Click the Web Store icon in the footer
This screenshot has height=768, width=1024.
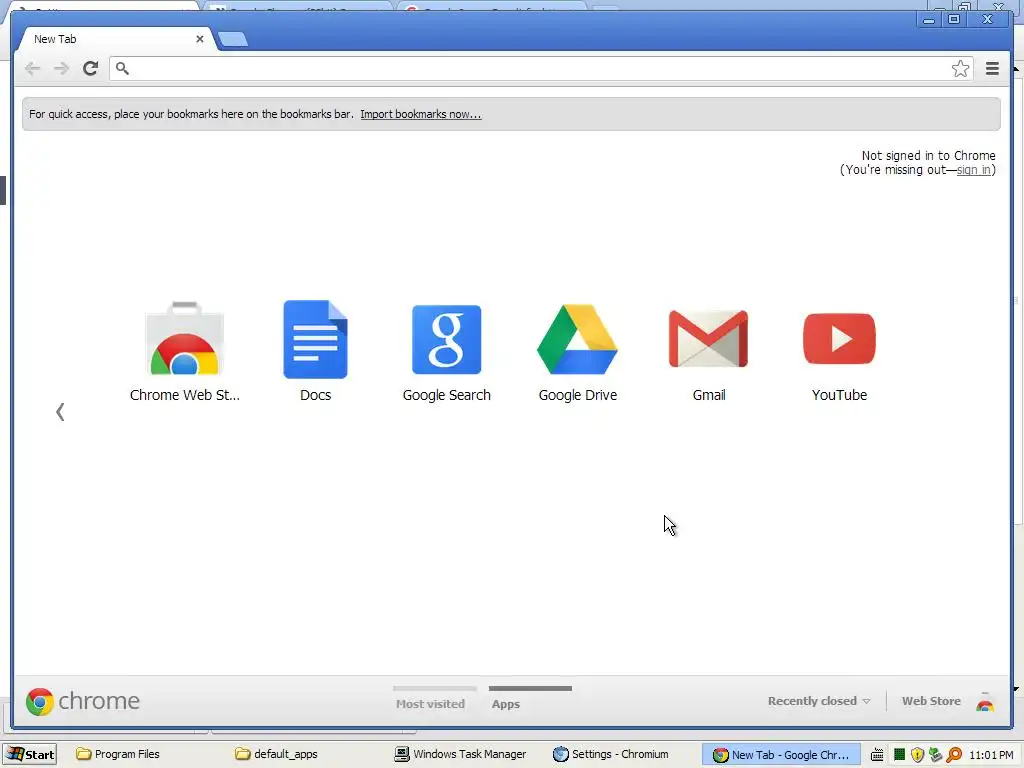[985, 702]
